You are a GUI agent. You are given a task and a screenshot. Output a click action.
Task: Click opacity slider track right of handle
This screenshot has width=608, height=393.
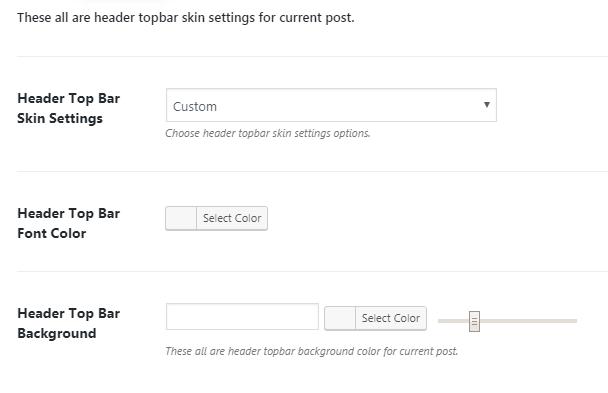point(529,321)
